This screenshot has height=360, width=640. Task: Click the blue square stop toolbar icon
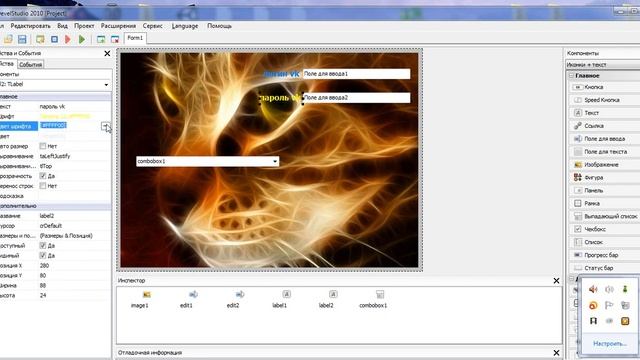54,39
